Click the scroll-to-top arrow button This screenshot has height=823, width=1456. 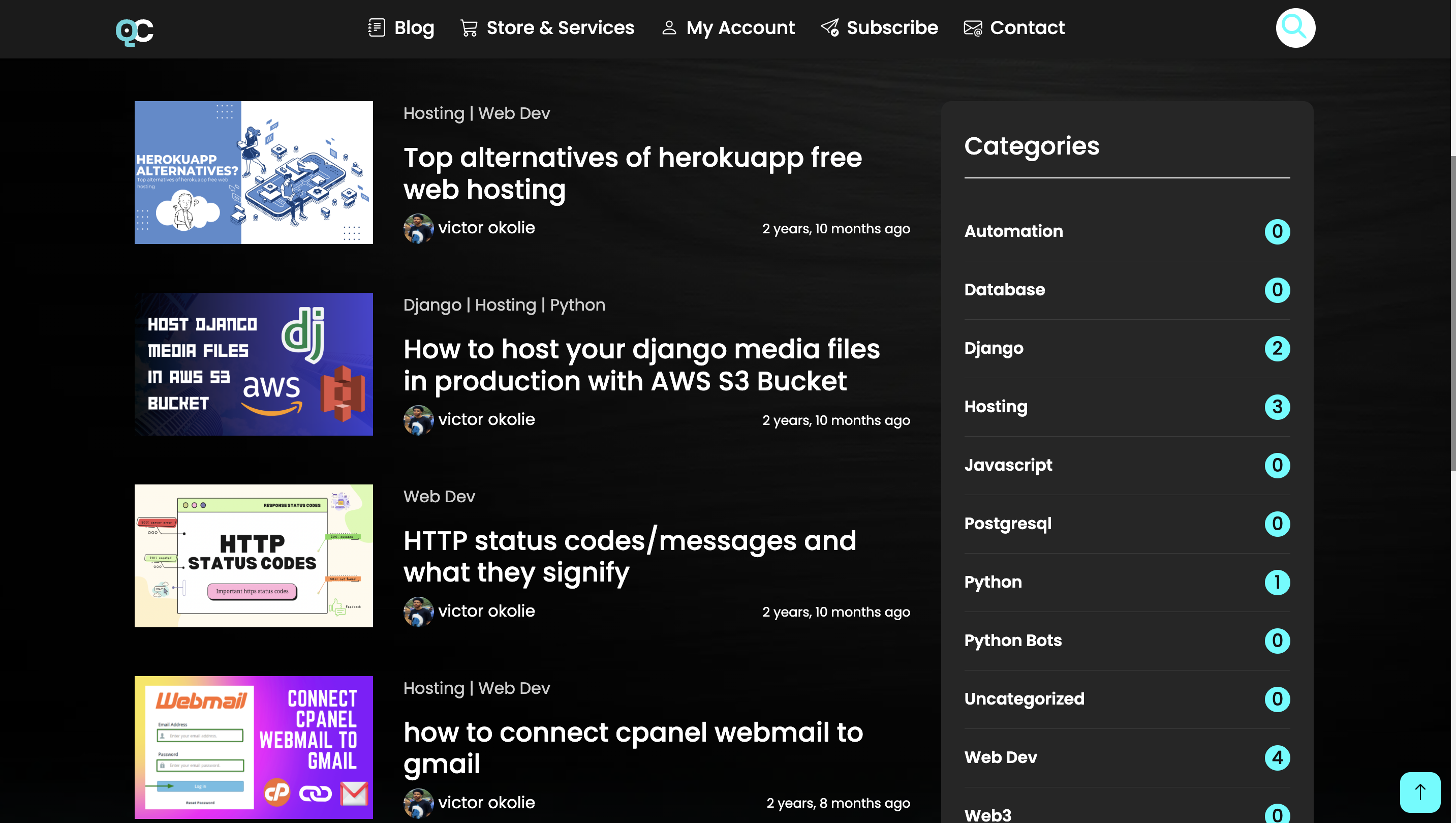point(1419,791)
